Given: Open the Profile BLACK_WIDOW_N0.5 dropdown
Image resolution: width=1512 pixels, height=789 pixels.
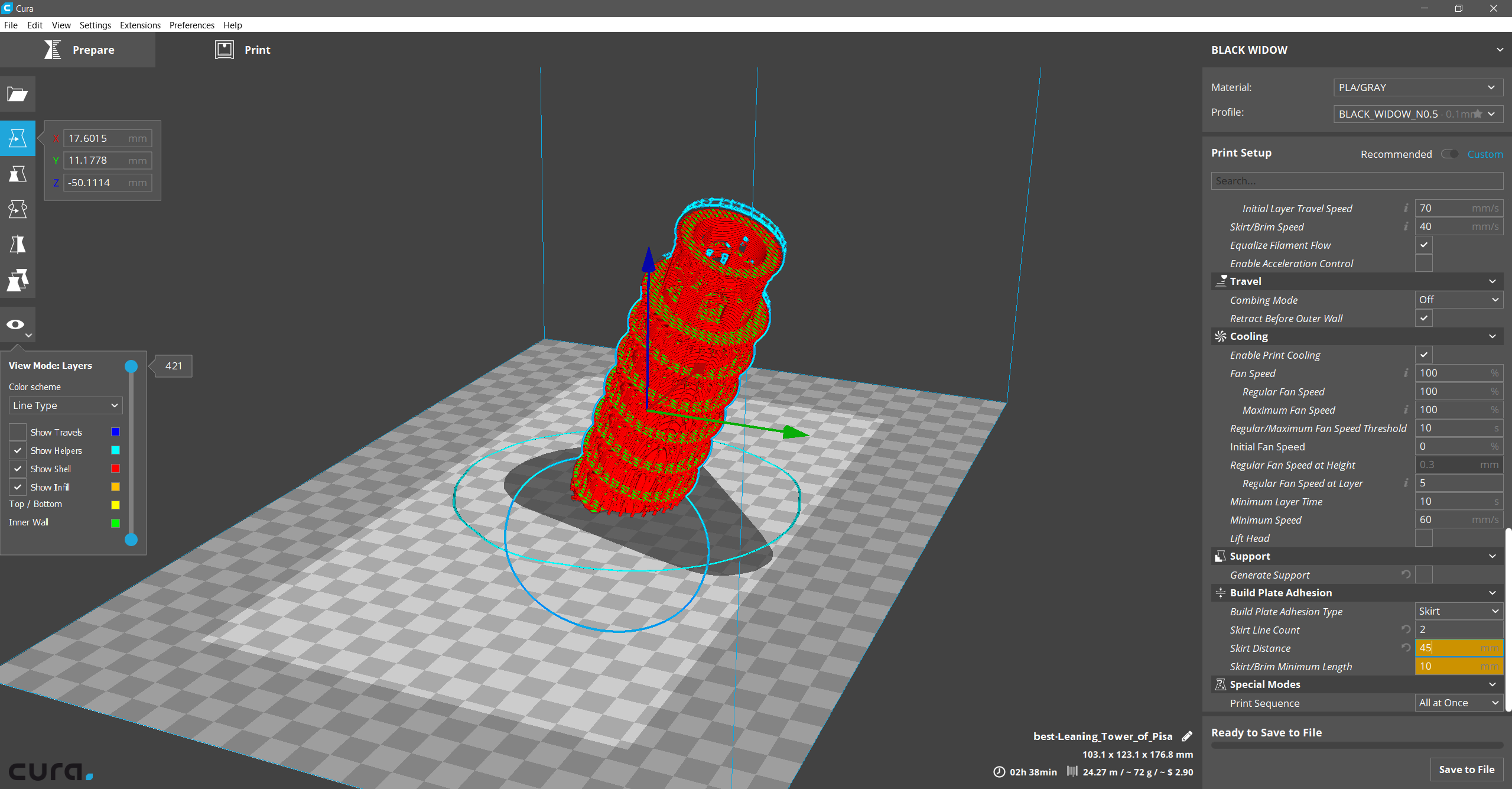Looking at the screenshot, I should pyautogui.click(x=1418, y=114).
